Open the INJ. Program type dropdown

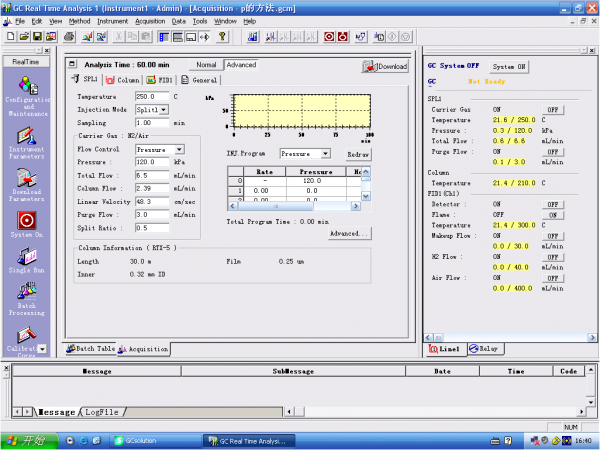pos(325,154)
